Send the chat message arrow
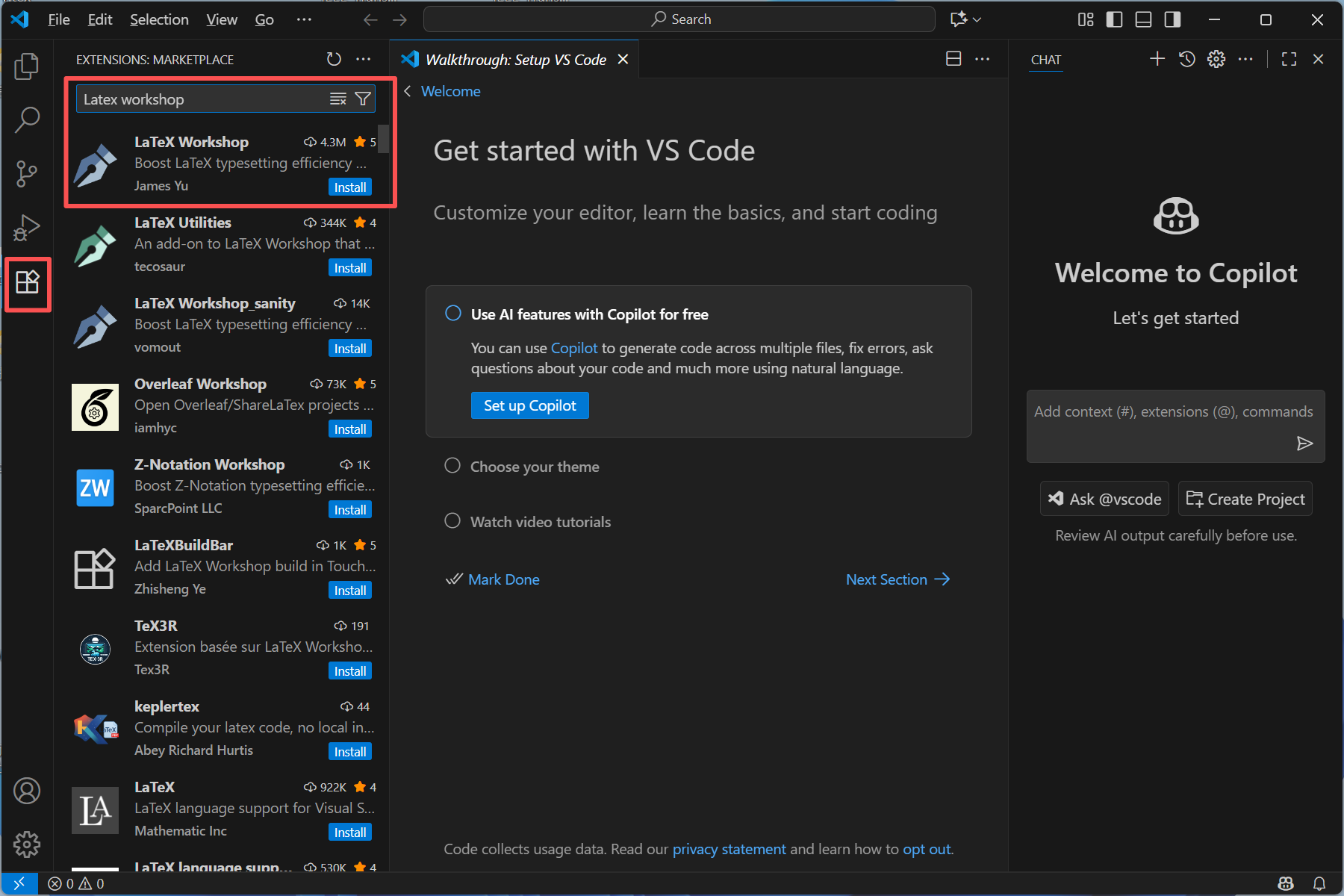Screen dimensions: 1344x896 tap(1304, 444)
